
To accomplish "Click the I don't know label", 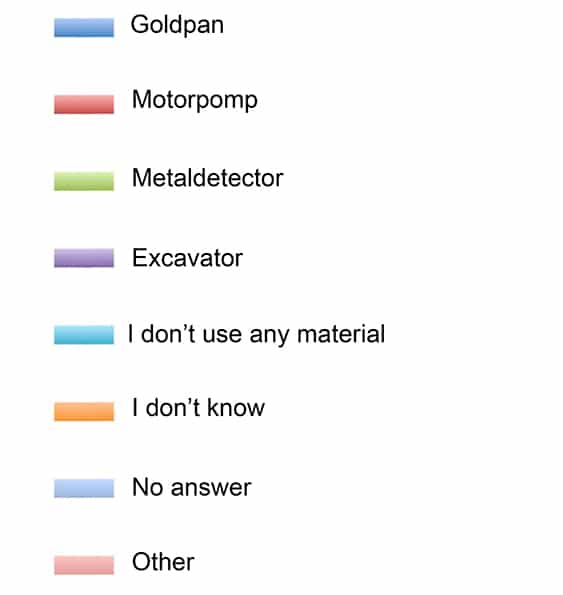I will click(x=198, y=408).
